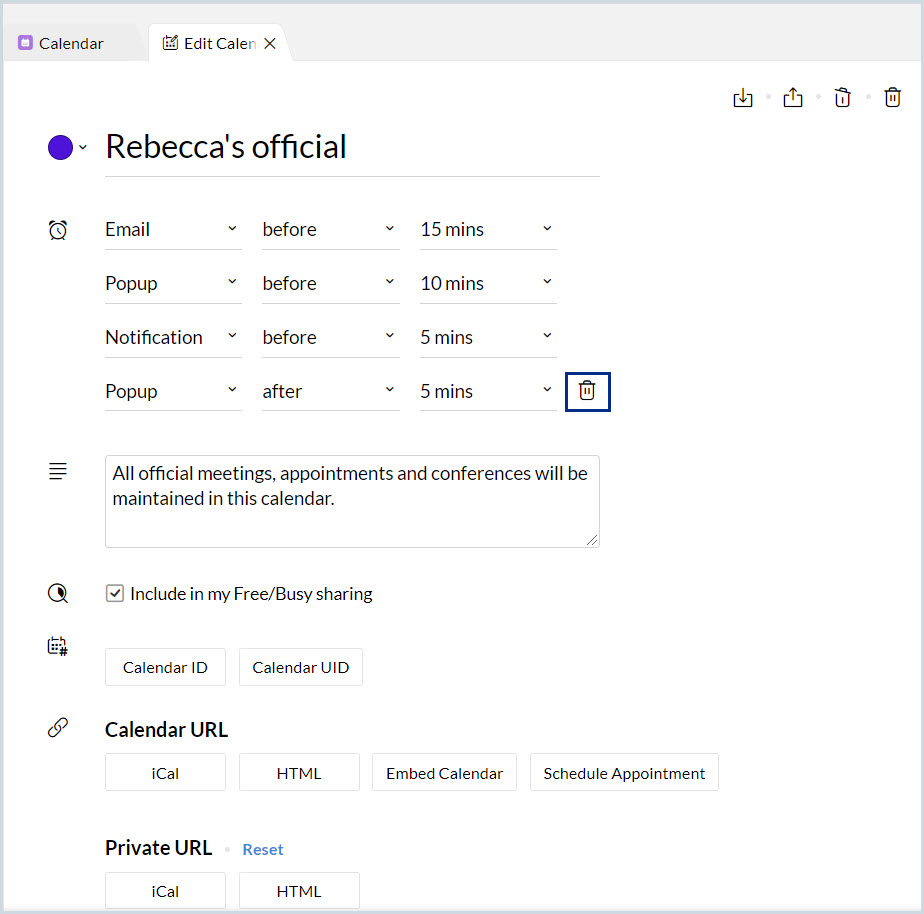The height and width of the screenshot is (914, 924).
Task: Delete the Popup after 5 mins reminder
Action: (x=587, y=391)
